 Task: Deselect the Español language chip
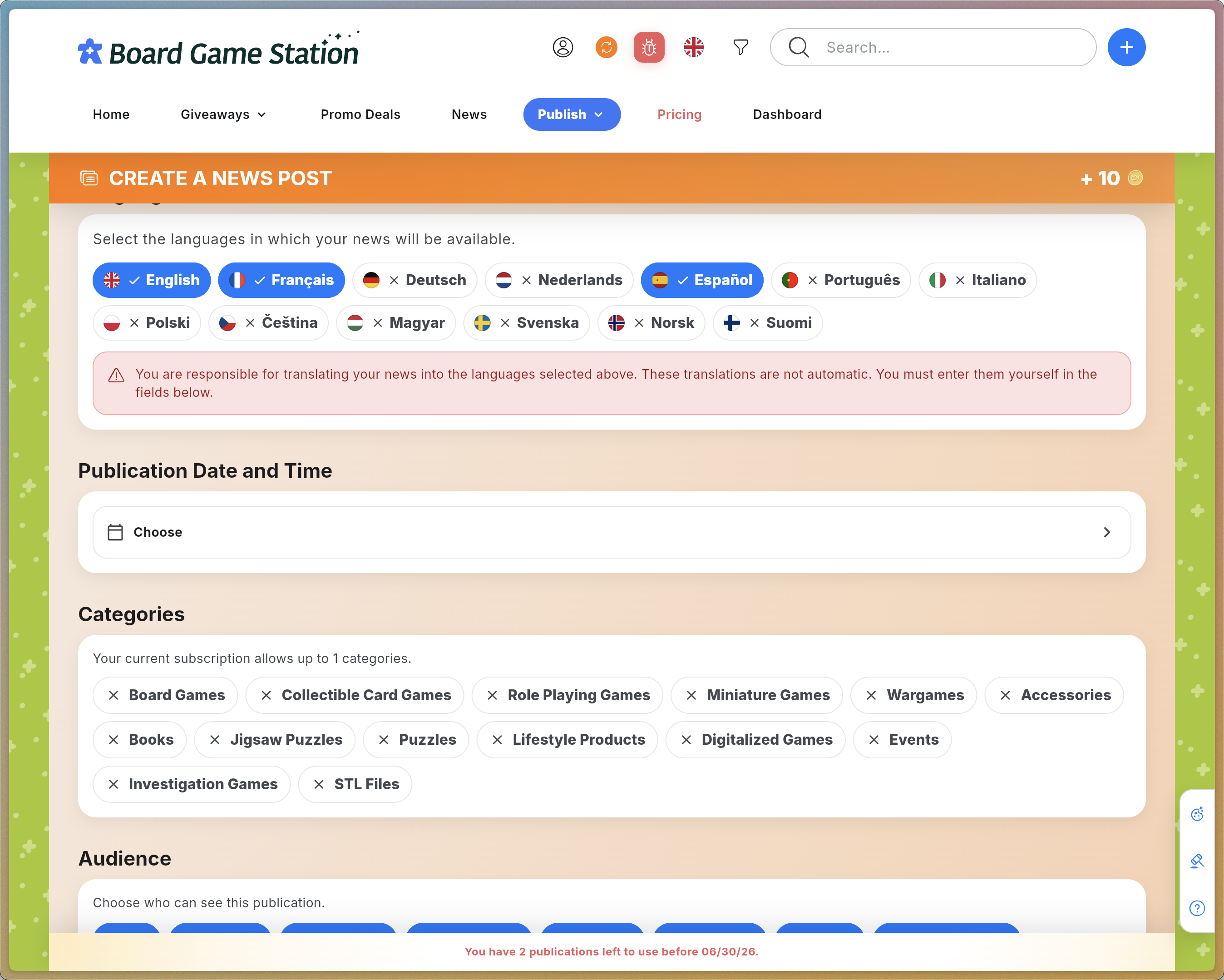(702, 280)
